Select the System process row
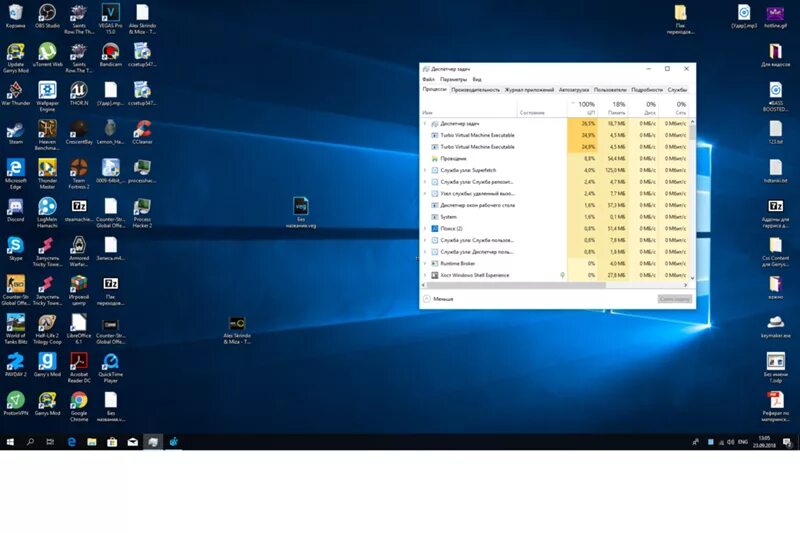The width and height of the screenshot is (800, 533). 555,217
